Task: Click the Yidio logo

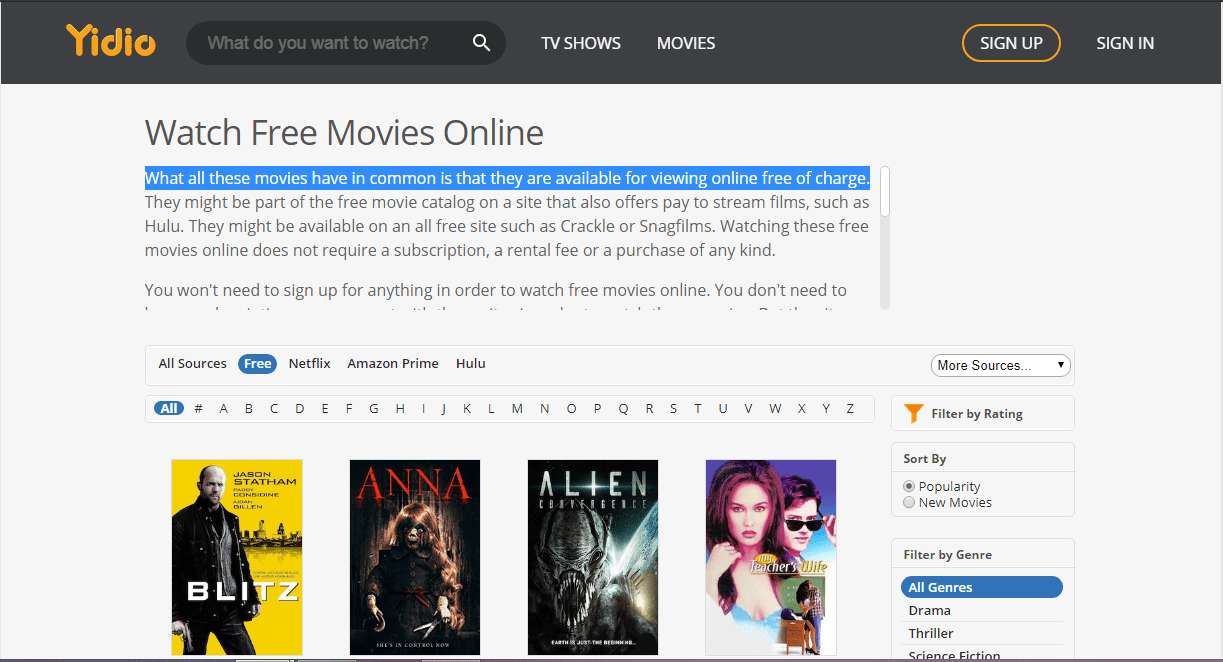Action: pyautogui.click(x=110, y=42)
